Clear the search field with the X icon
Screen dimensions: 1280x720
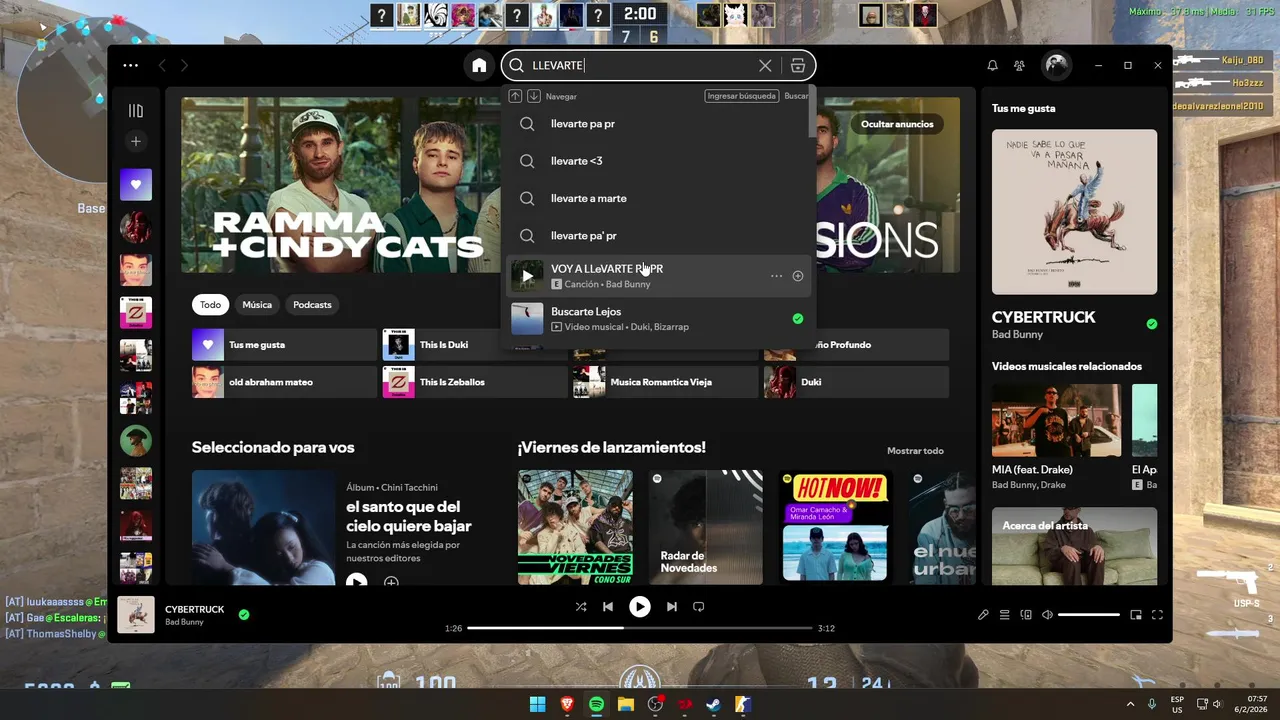[x=765, y=65]
